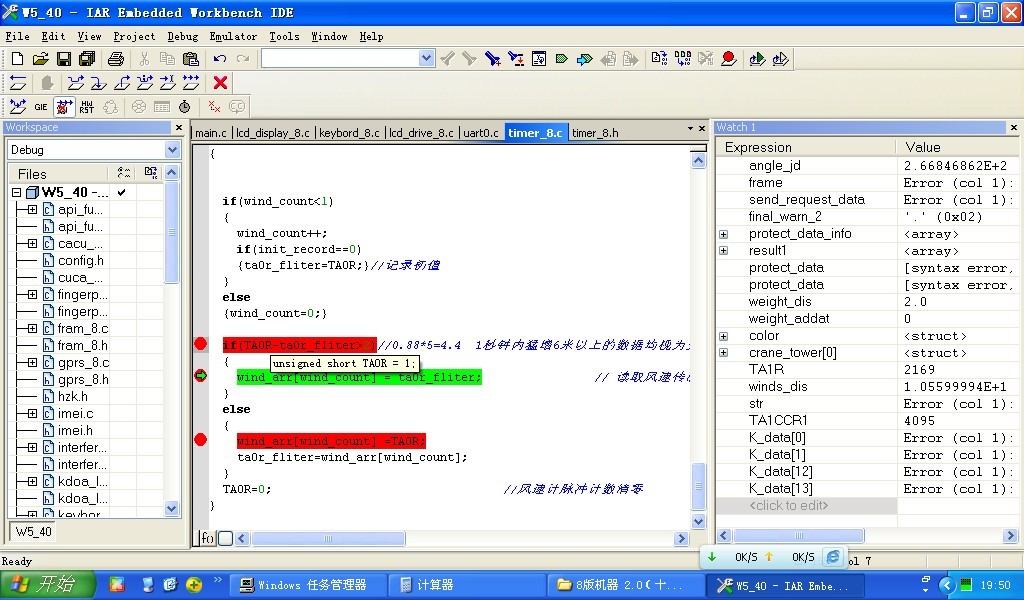This screenshot has height=600, width=1024.
Task: Click the Toggle Bookmark green flag icon
Action: pyautogui.click(x=562, y=59)
